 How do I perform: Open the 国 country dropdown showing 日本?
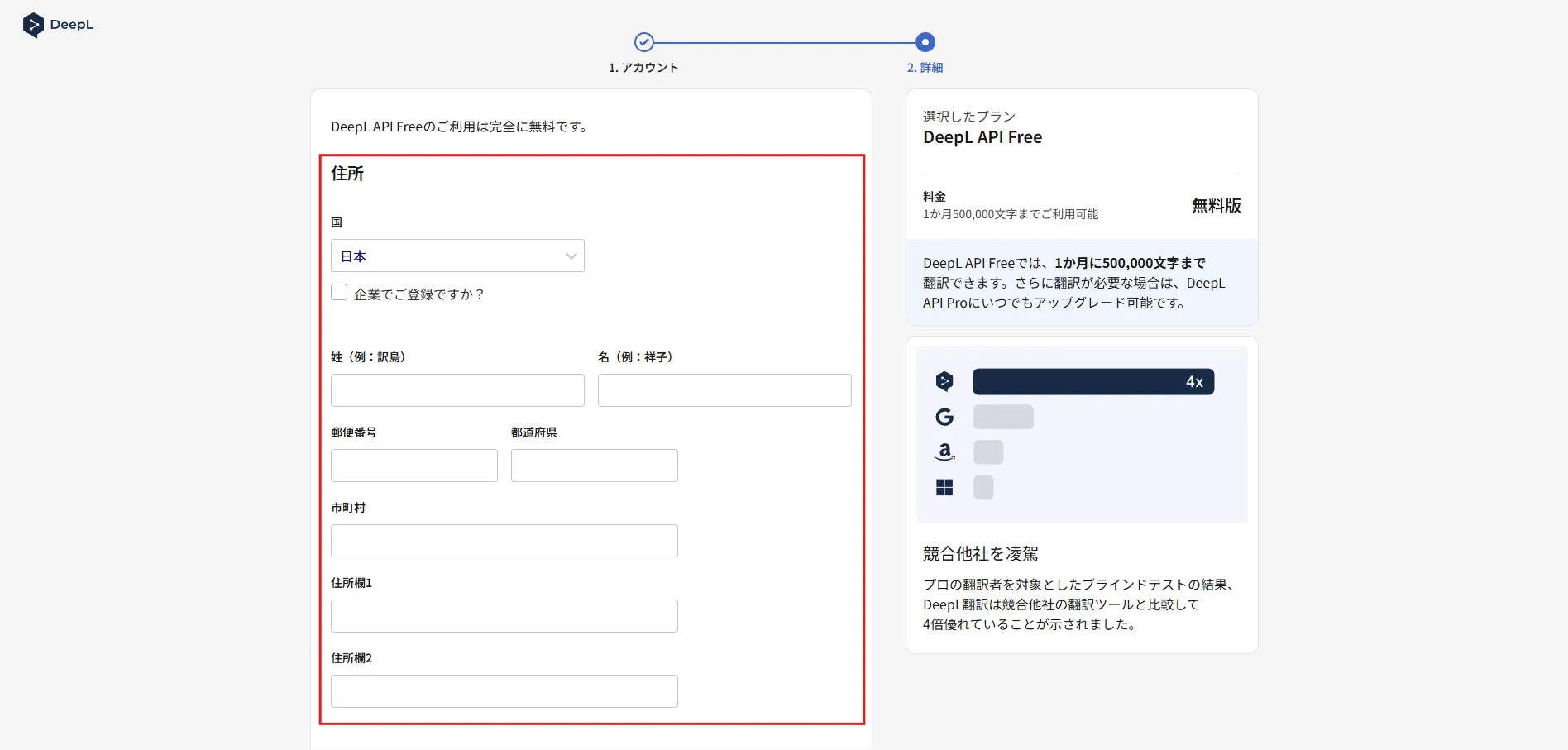[x=457, y=256]
